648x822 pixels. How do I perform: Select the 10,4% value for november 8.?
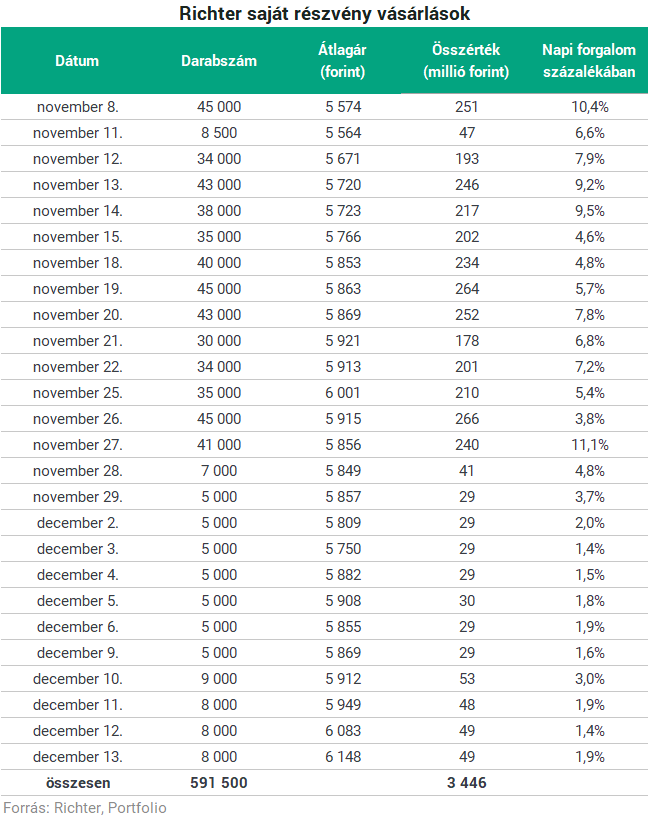[x=590, y=107]
